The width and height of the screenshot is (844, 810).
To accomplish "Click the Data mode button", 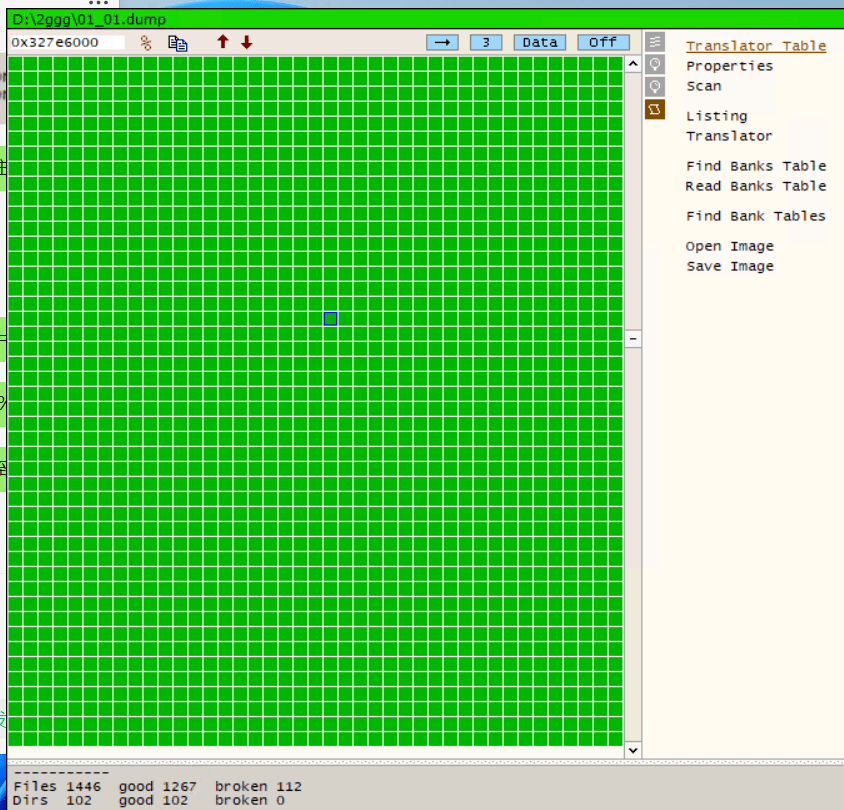I will (540, 43).
